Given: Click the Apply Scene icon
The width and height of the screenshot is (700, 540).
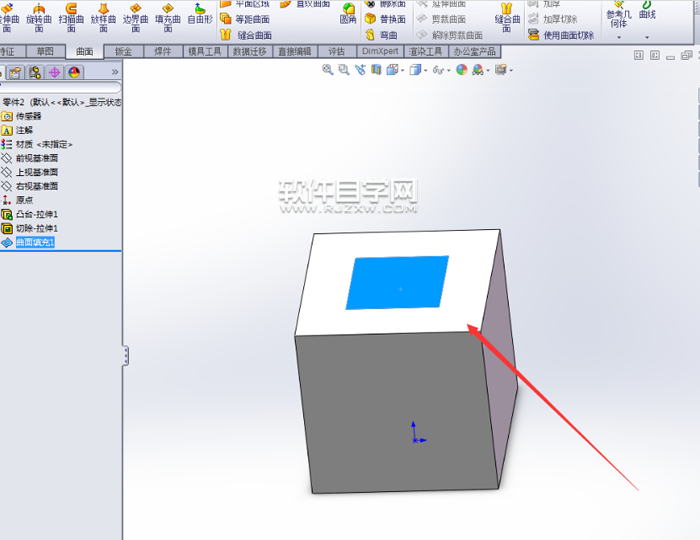Looking at the screenshot, I should click(x=478, y=70).
